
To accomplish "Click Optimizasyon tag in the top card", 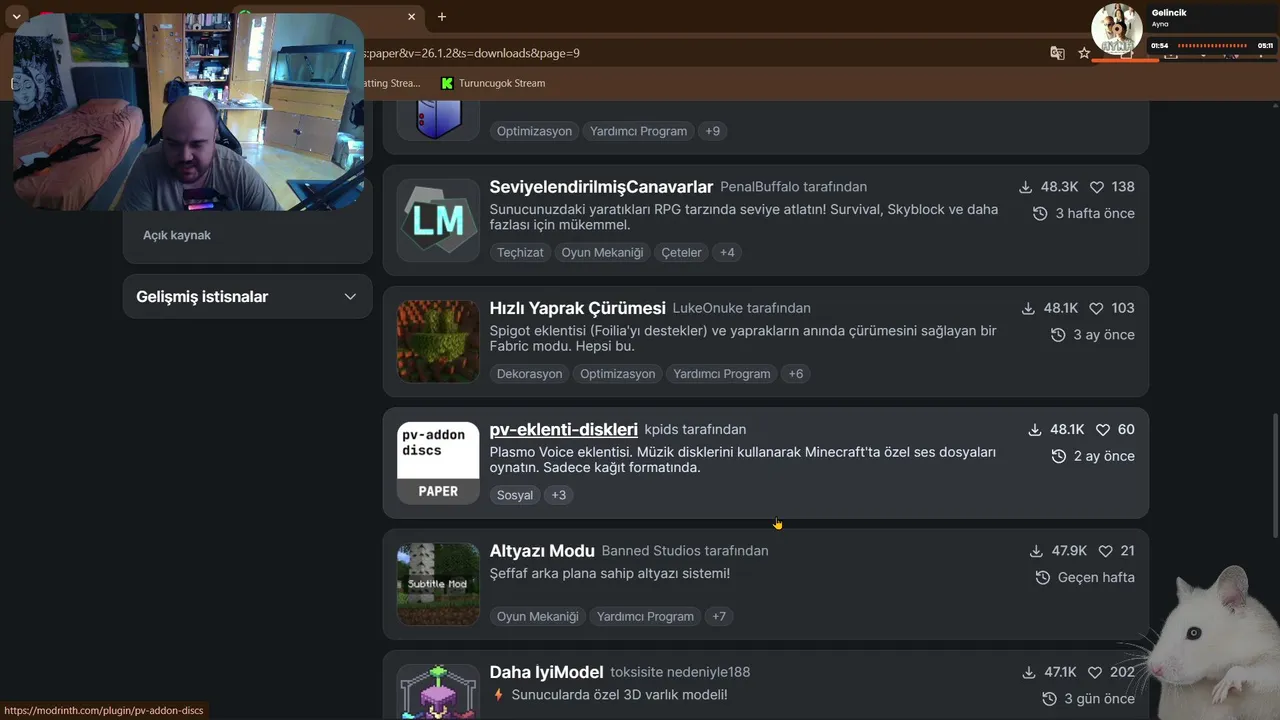I will click(x=534, y=131).
